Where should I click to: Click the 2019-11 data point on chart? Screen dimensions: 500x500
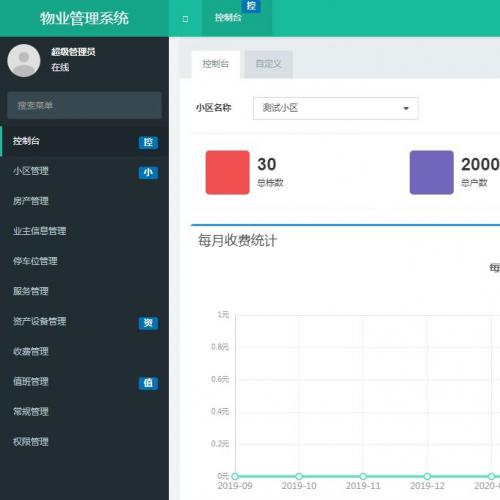point(363,476)
